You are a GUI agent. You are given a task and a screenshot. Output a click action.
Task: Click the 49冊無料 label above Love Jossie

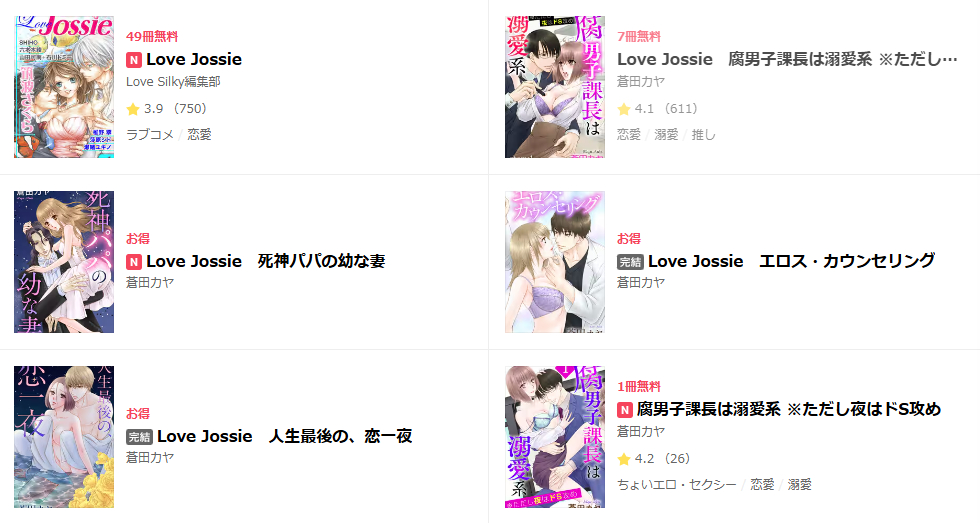point(152,37)
